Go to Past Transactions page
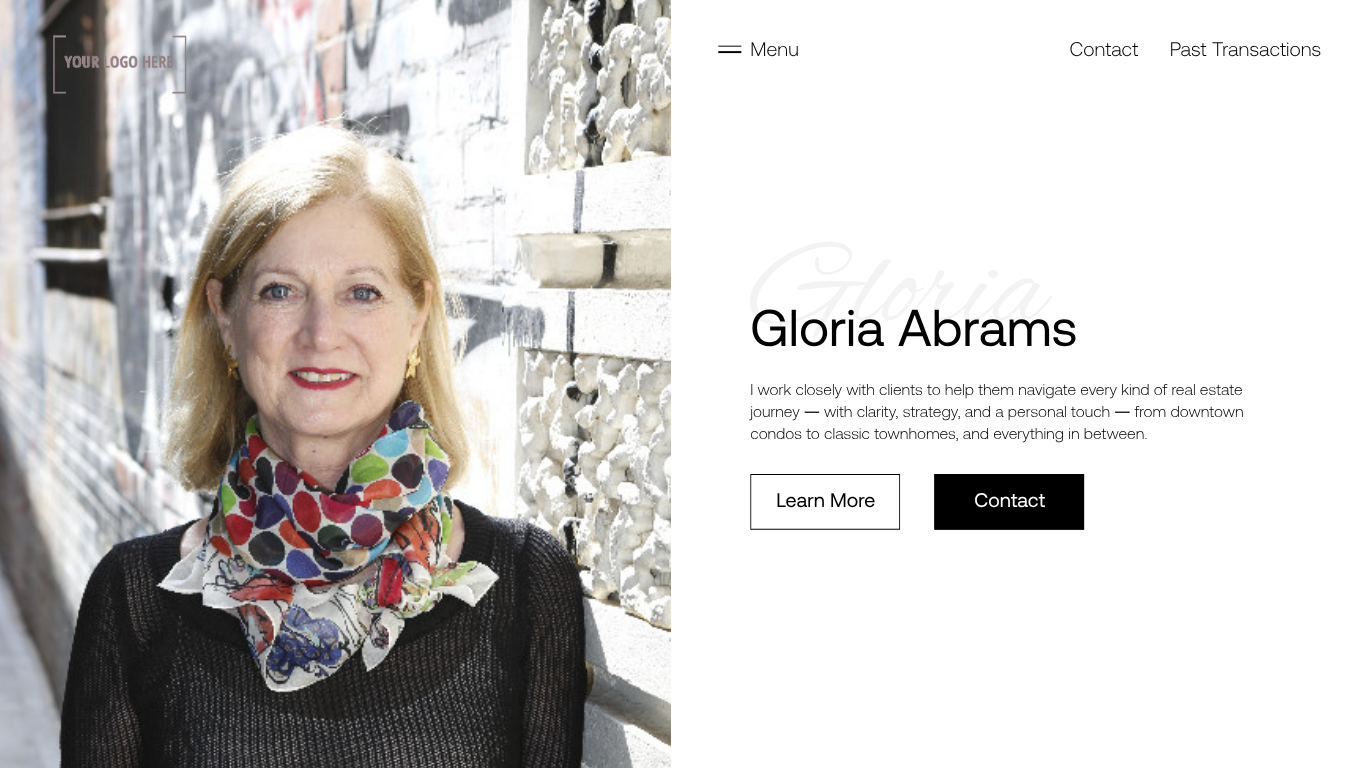Image resolution: width=1366 pixels, height=768 pixels. (x=1245, y=50)
